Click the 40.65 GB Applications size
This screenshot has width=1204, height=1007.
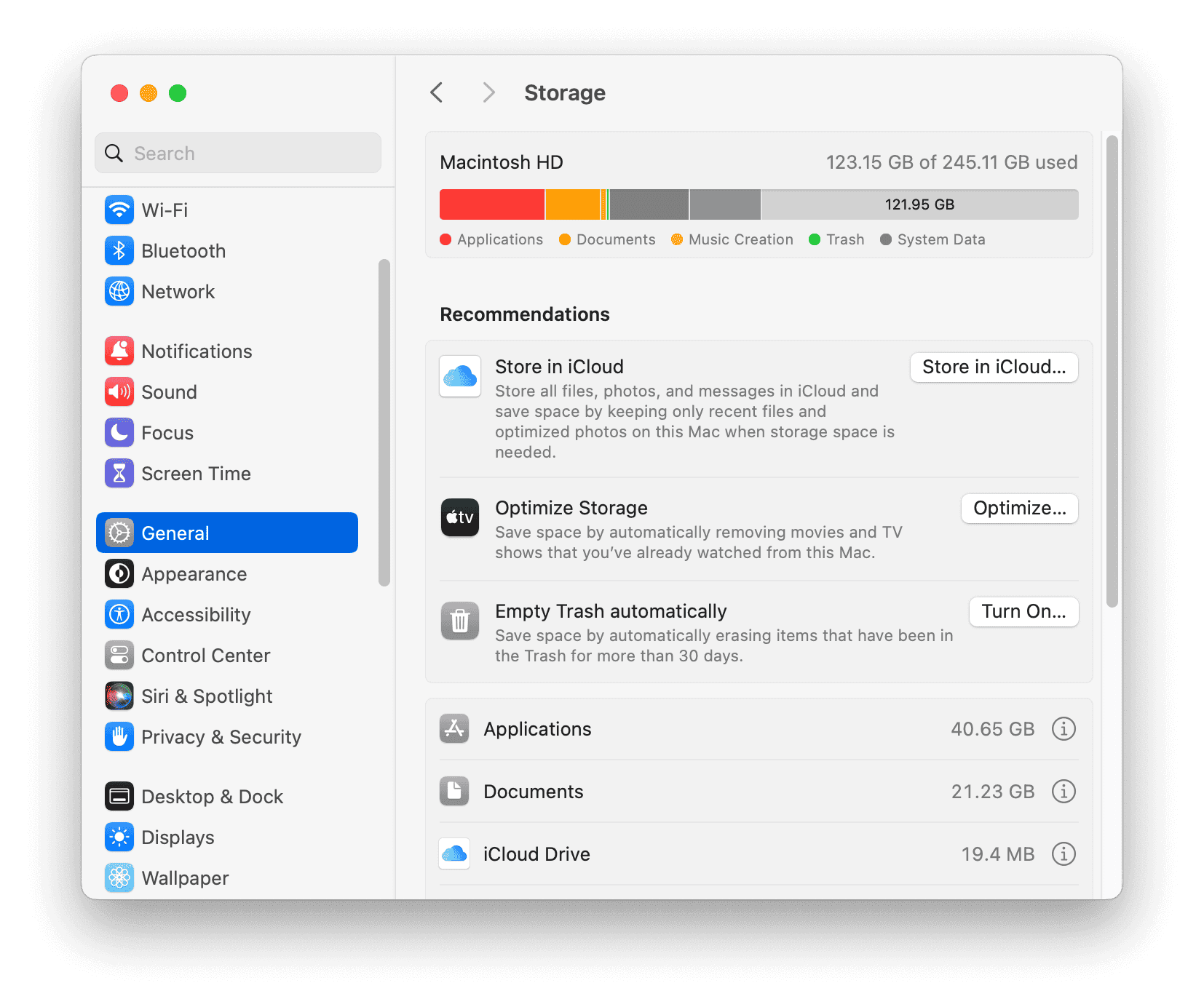tap(993, 729)
